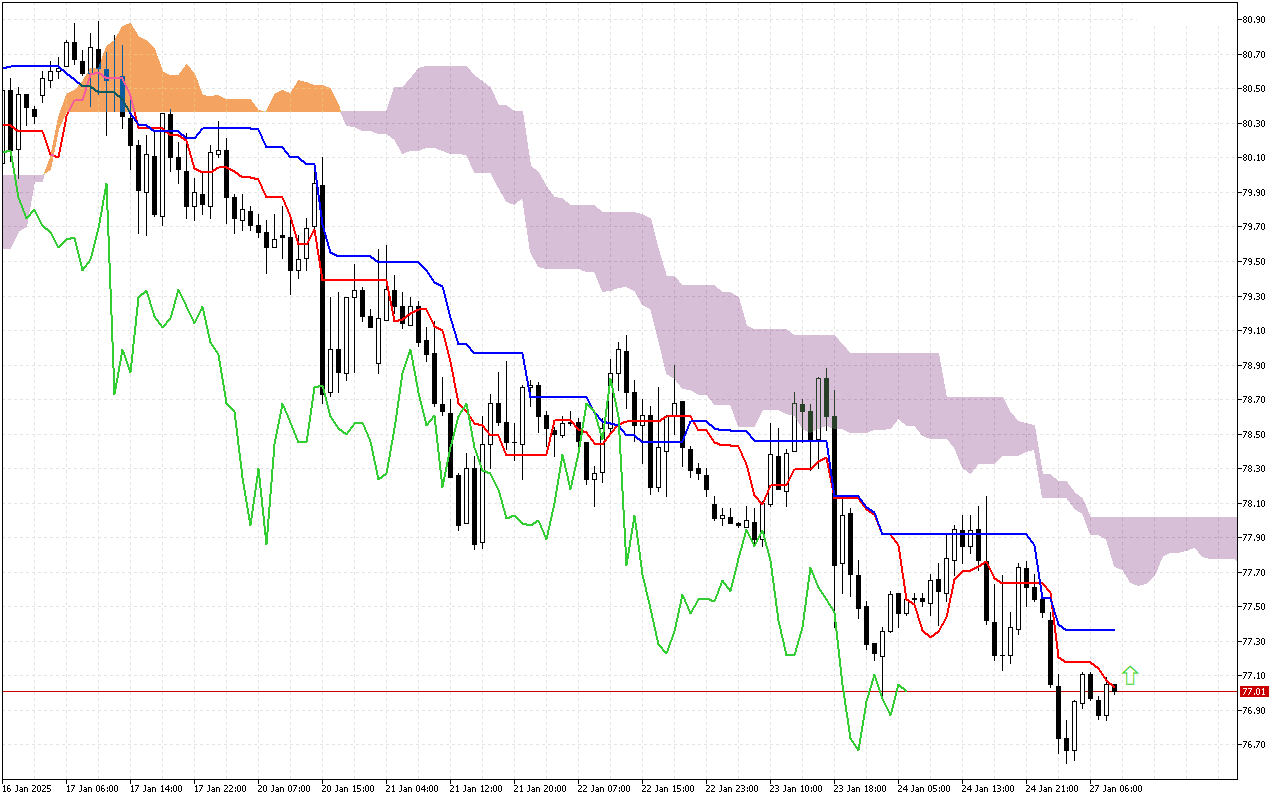Select the red current price tag 77.01
This screenshot has height=800, width=1280.
coord(1254,691)
